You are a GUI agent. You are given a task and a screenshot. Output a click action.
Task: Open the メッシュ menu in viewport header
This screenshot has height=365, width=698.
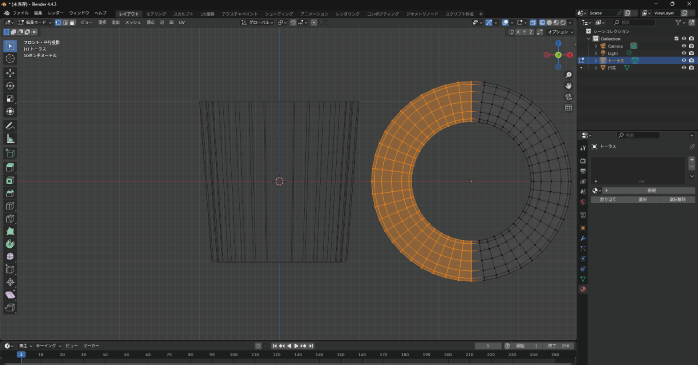pyautogui.click(x=133, y=22)
